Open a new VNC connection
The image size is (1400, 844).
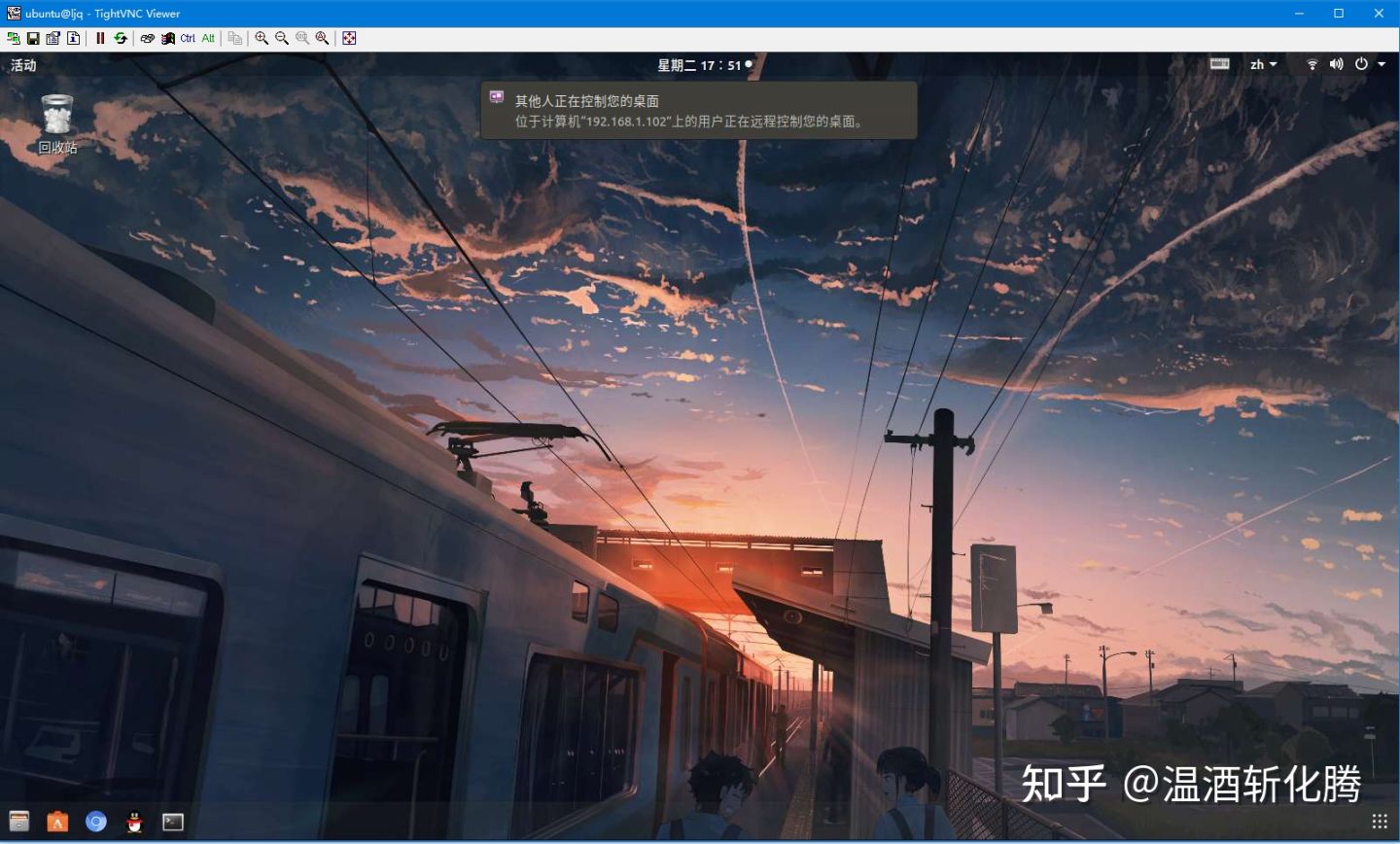click(13, 38)
